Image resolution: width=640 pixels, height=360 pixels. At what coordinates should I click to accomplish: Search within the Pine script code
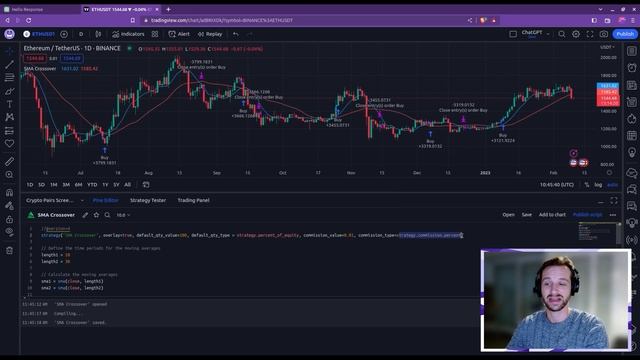107,215
